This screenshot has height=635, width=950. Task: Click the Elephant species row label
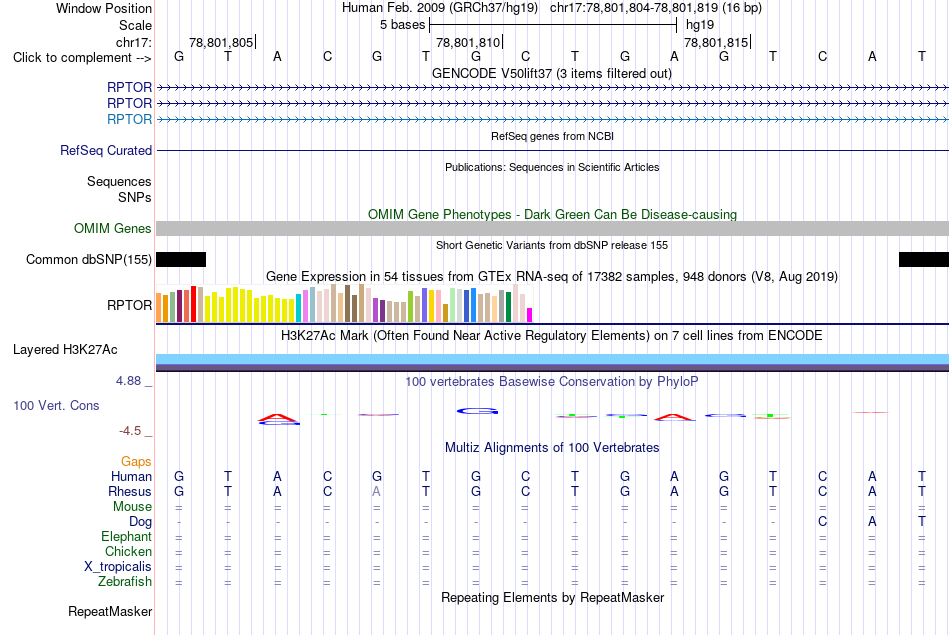(126, 537)
